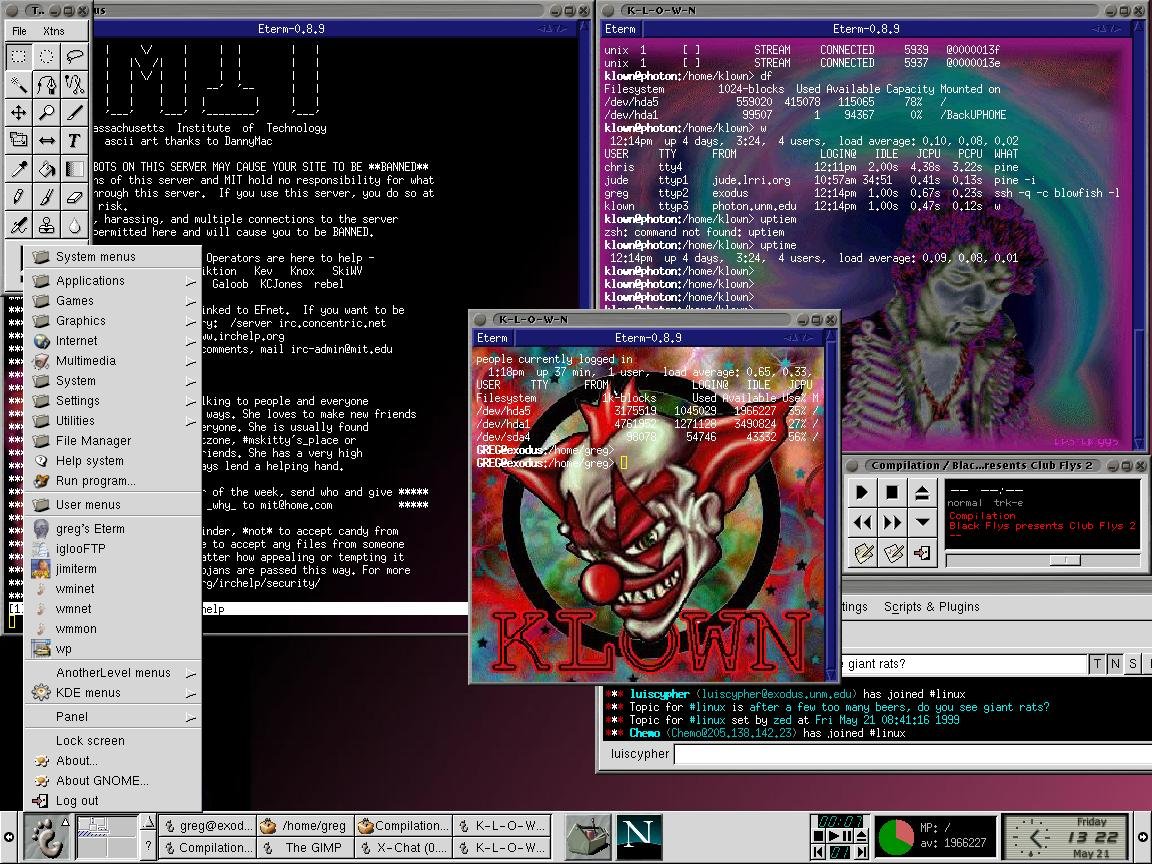The width and height of the screenshot is (1152, 864).
Task: Pick the fuzzy select magic wand tool
Action: pos(18,84)
